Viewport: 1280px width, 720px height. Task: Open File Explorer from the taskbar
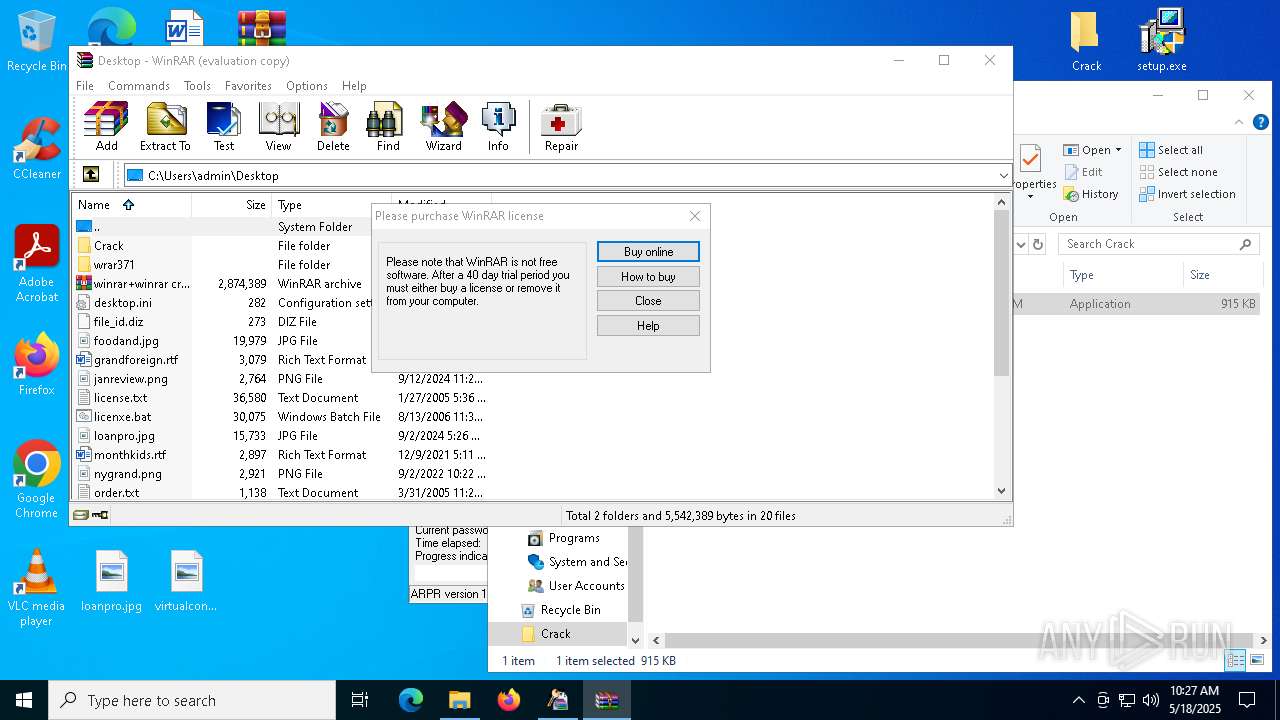tap(459, 700)
